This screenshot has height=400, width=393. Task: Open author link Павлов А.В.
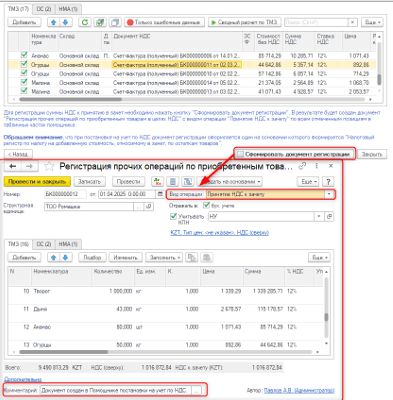(299, 390)
